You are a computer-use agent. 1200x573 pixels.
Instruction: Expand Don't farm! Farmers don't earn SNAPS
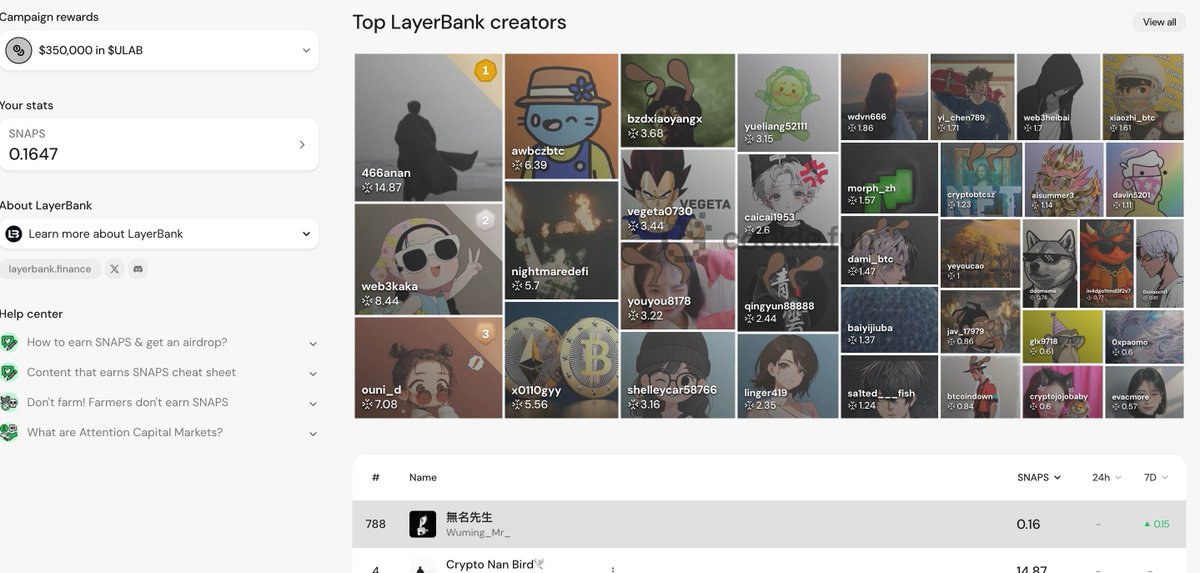click(312, 403)
